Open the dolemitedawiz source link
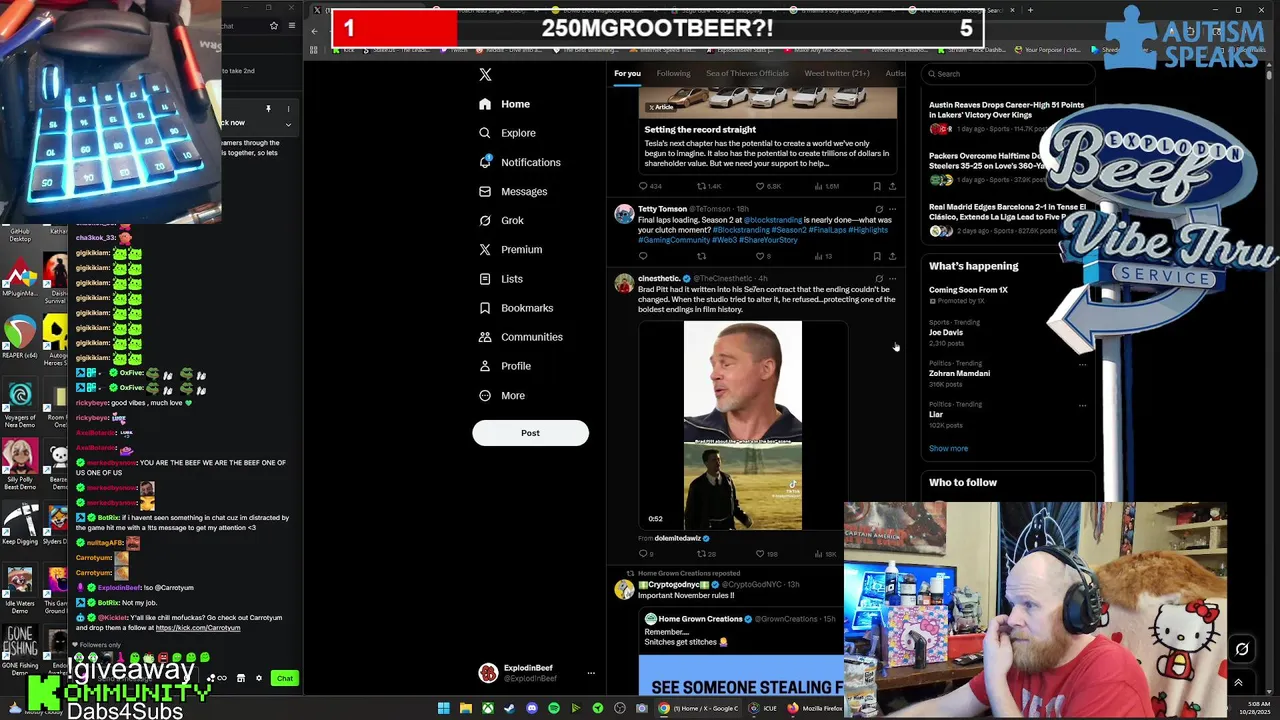 pos(677,538)
